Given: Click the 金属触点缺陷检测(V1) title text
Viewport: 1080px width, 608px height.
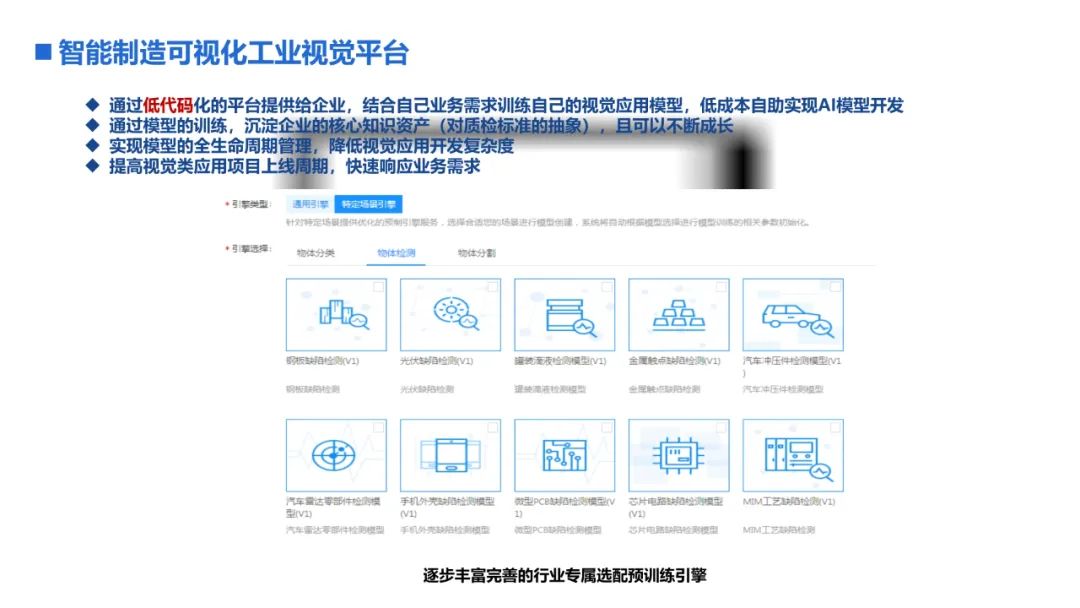Looking at the screenshot, I should click(675, 361).
